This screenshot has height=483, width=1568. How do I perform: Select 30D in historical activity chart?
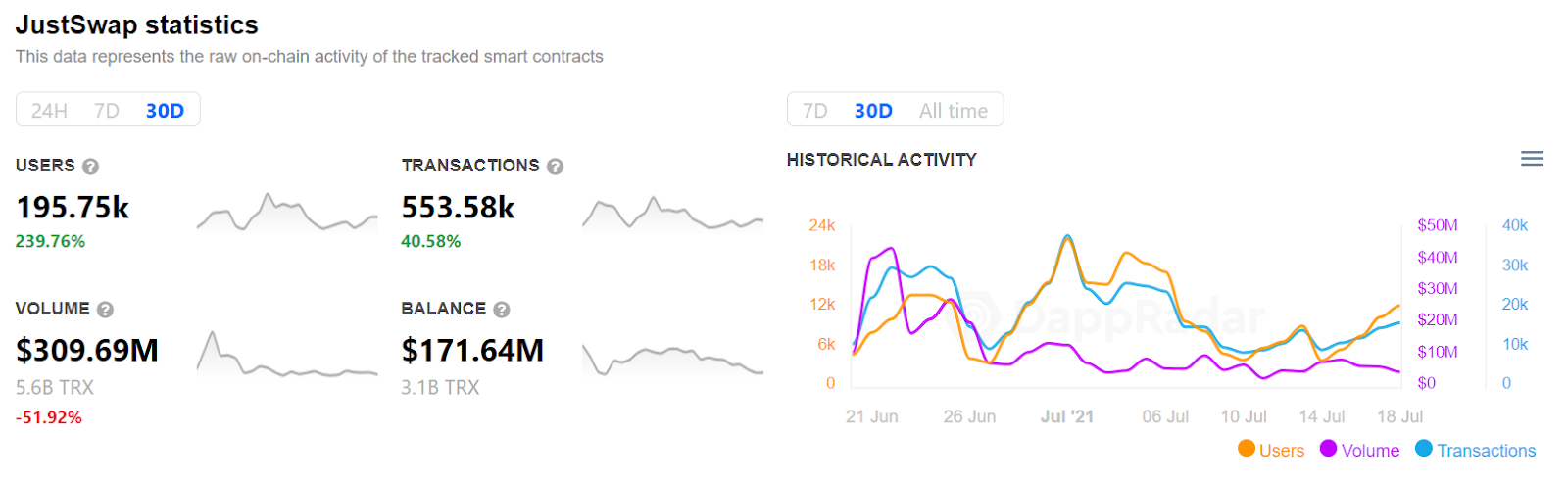point(873,111)
